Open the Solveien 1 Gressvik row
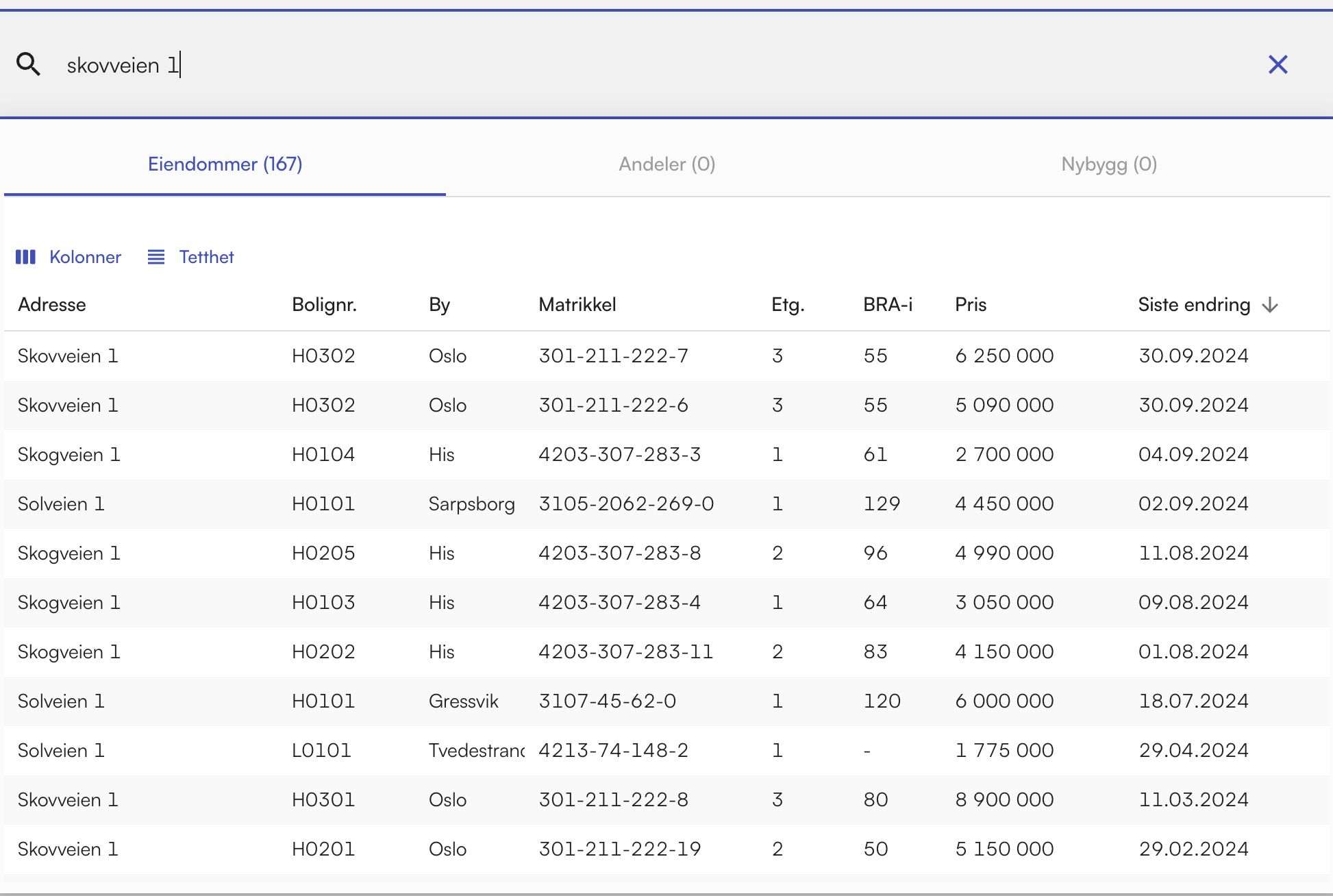The image size is (1333, 896). click(x=463, y=701)
